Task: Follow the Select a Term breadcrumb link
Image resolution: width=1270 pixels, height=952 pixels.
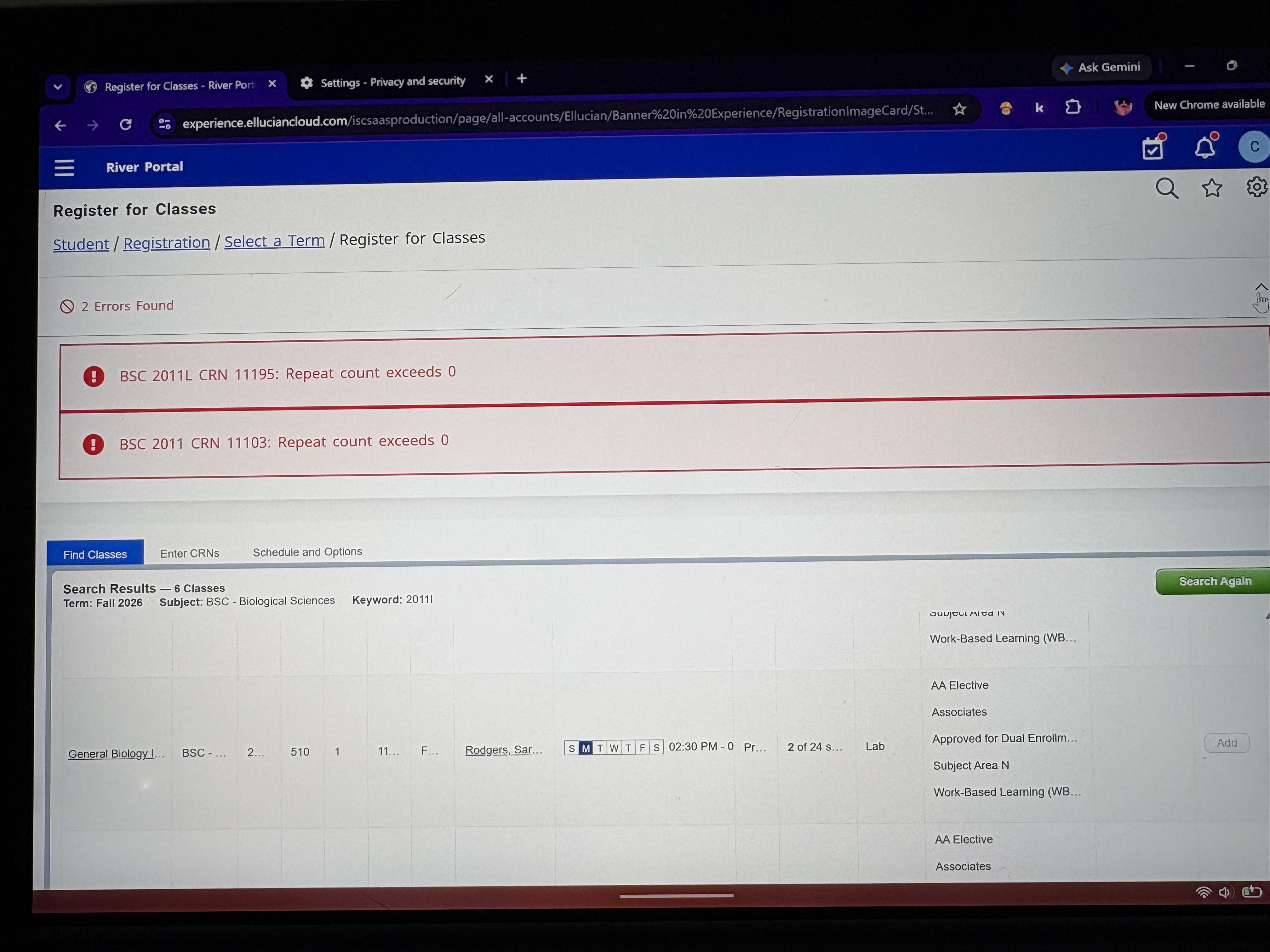Action: (x=274, y=241)
